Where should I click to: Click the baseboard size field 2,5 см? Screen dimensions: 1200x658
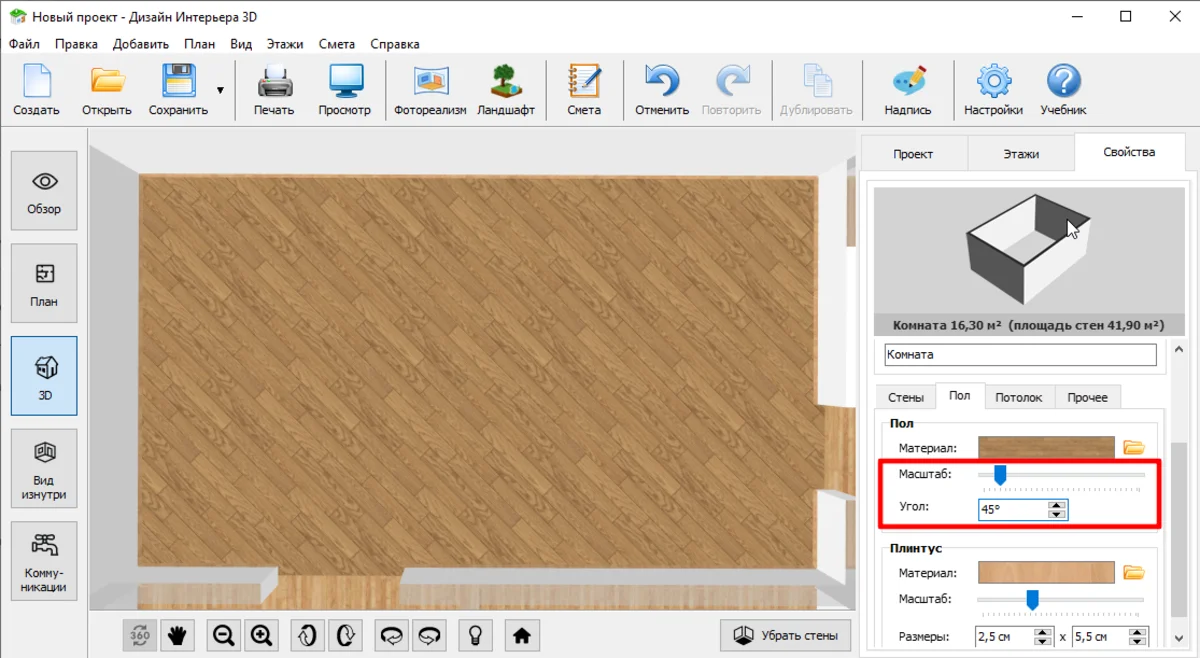click(1004, 636)
